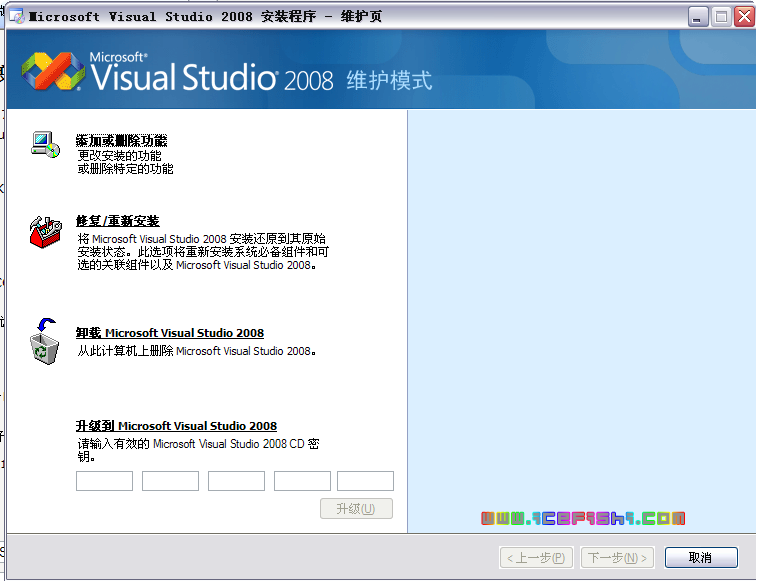
Task: Open the 升级到 Microsoft Visual Studio 2008 link
Action: pos(176,426)
